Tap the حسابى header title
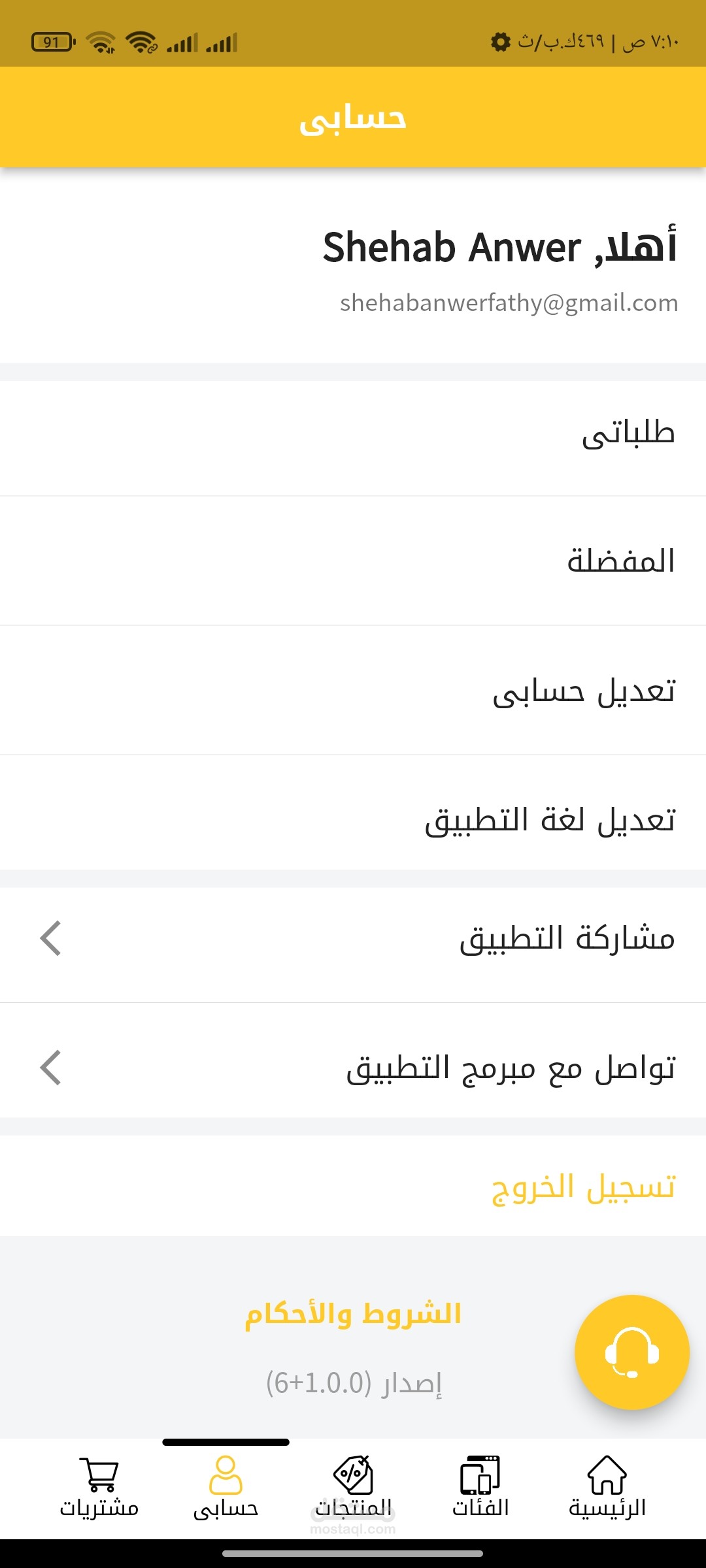Viewport: 706px width, 1568px height. pos(353,118)
